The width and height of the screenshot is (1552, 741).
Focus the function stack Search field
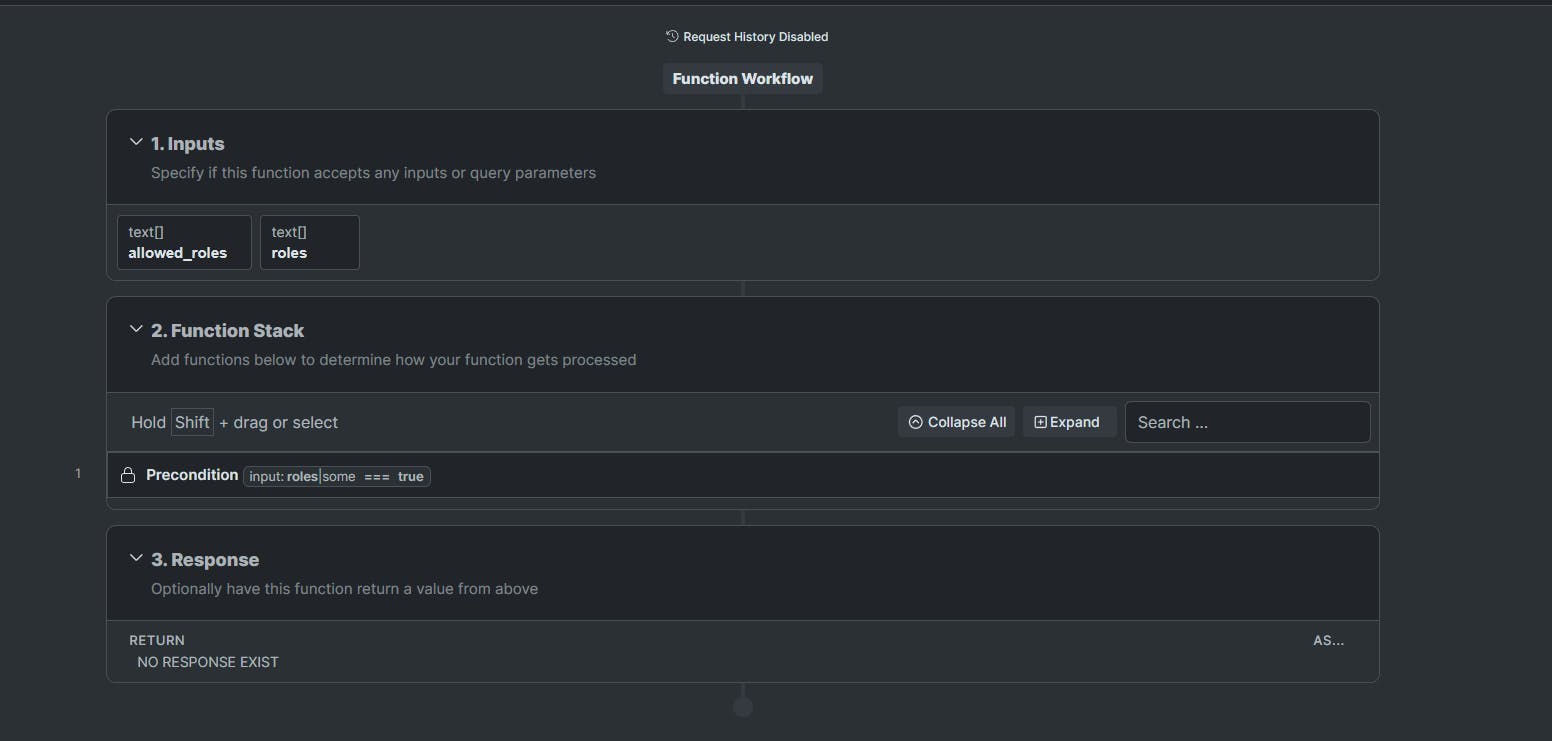[x=1247, y=422]
